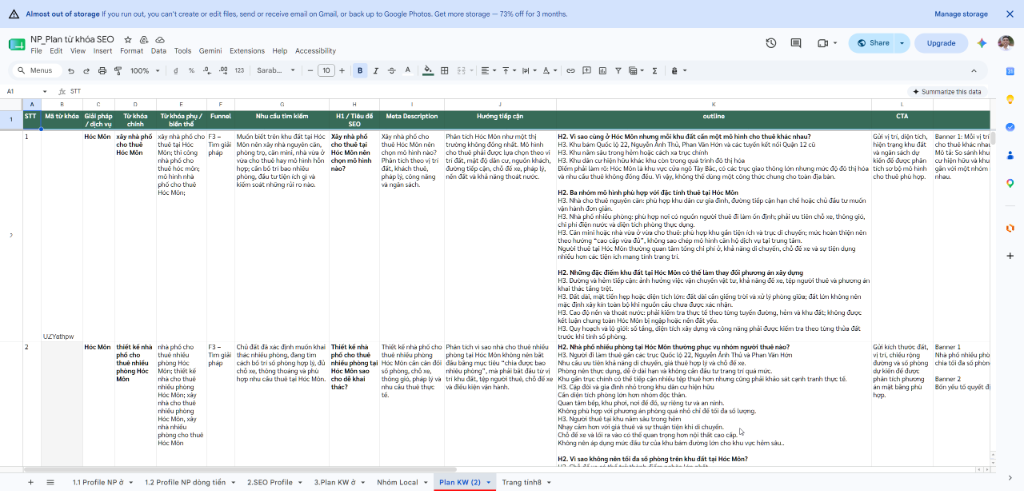Switch to Trang tính8 sheet tab
1024x491 pixels.
521,483
